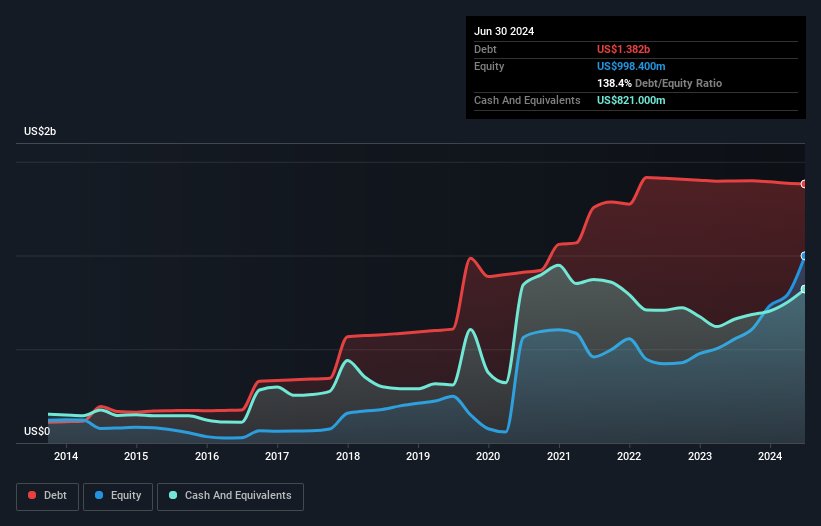Click the 2016 x-axis label
821x526 pixels.
point(207,456)
